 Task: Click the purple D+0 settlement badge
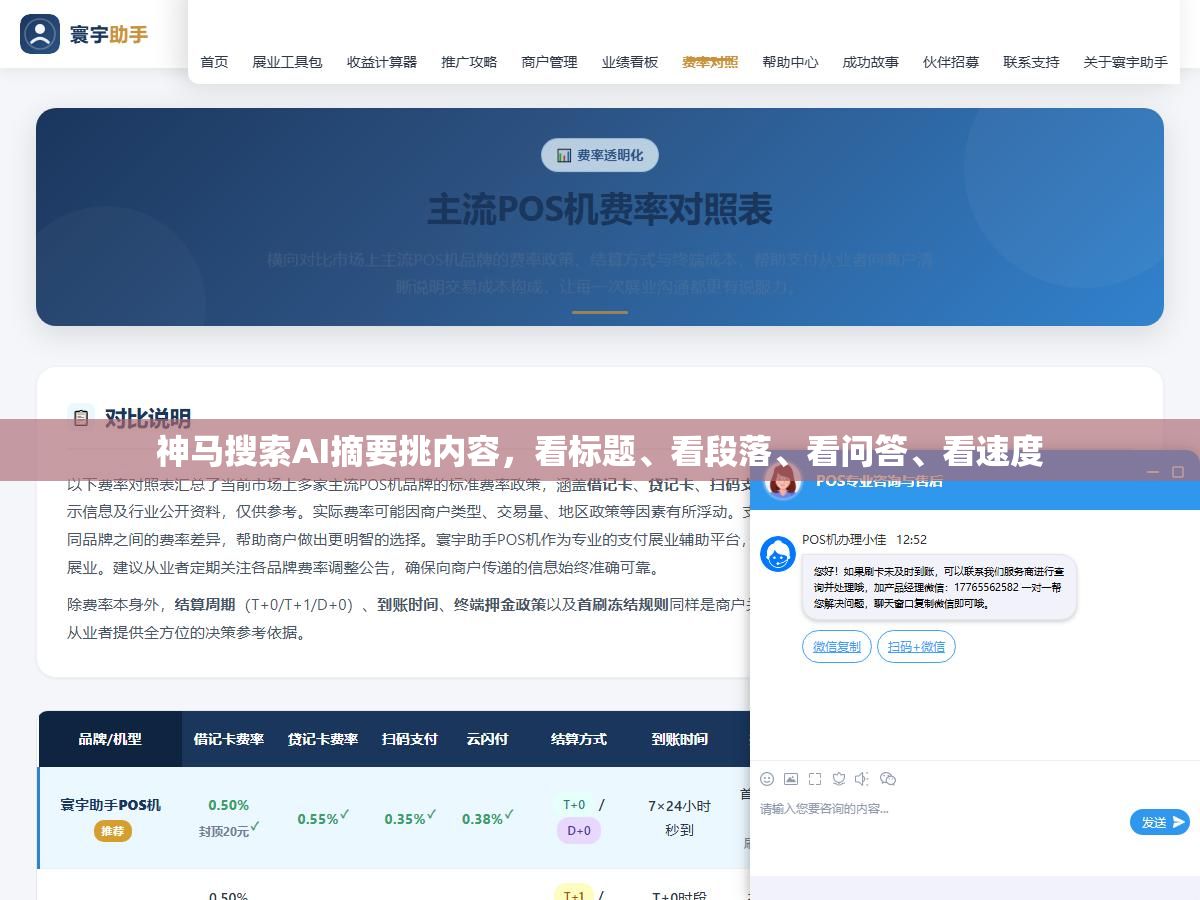point(579,830)
